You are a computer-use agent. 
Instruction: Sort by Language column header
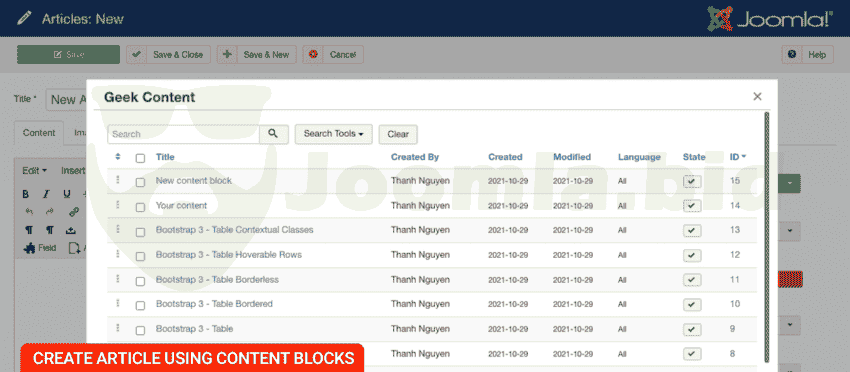[639, 157]
